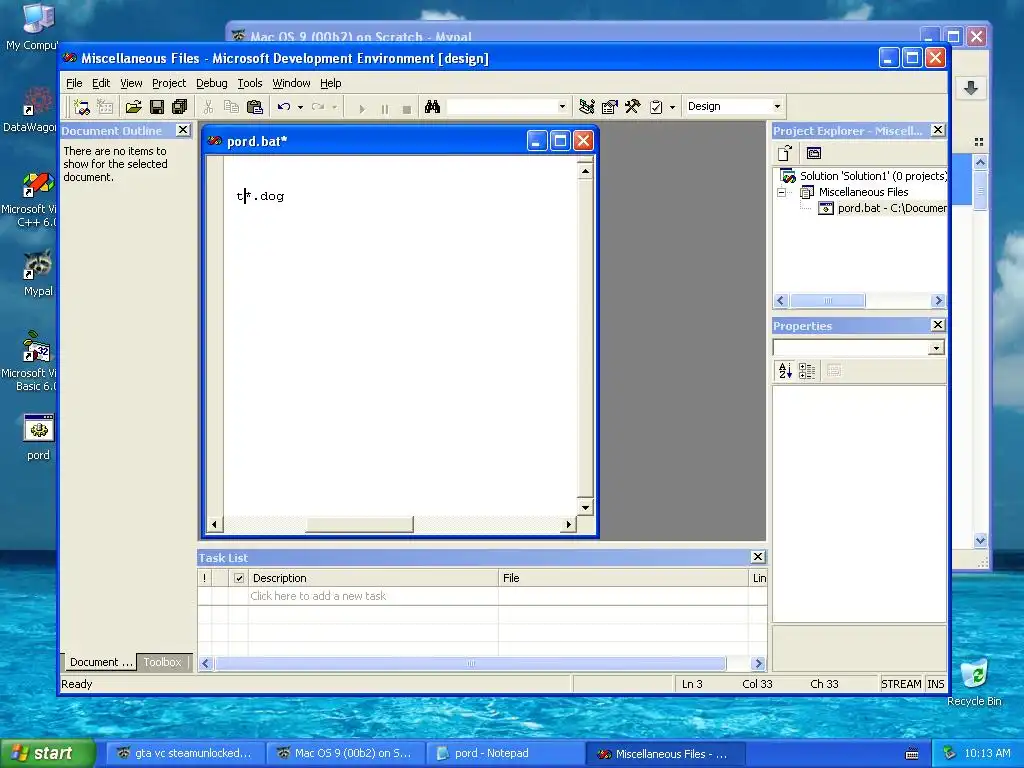Click Project Explorer horizontal scrollbar thumb

pos(827,301)
